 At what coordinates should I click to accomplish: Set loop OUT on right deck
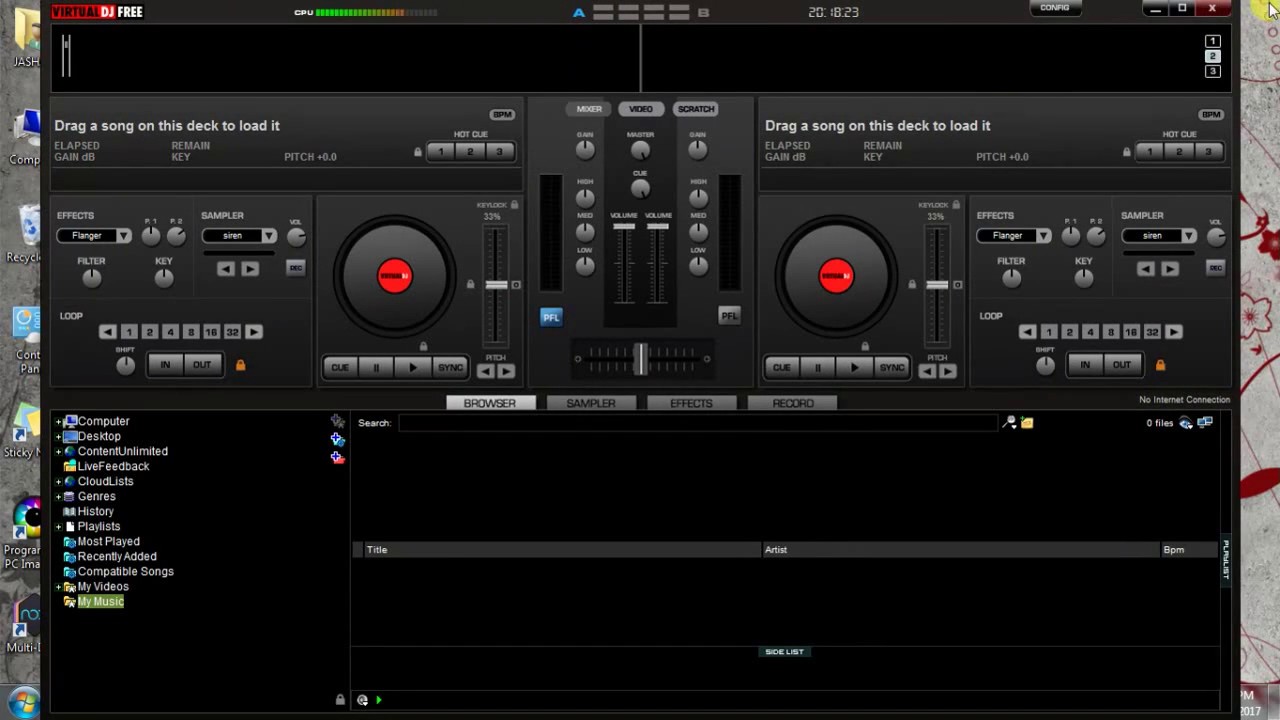tap(1122, 365)
